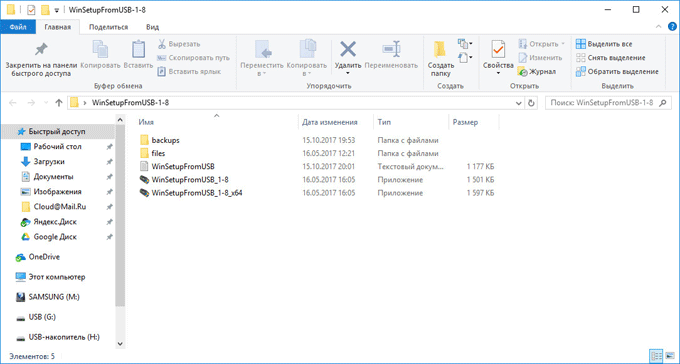Sort by the Name (Имя) column header
The image size is (680, 364).
pos(217,122)
